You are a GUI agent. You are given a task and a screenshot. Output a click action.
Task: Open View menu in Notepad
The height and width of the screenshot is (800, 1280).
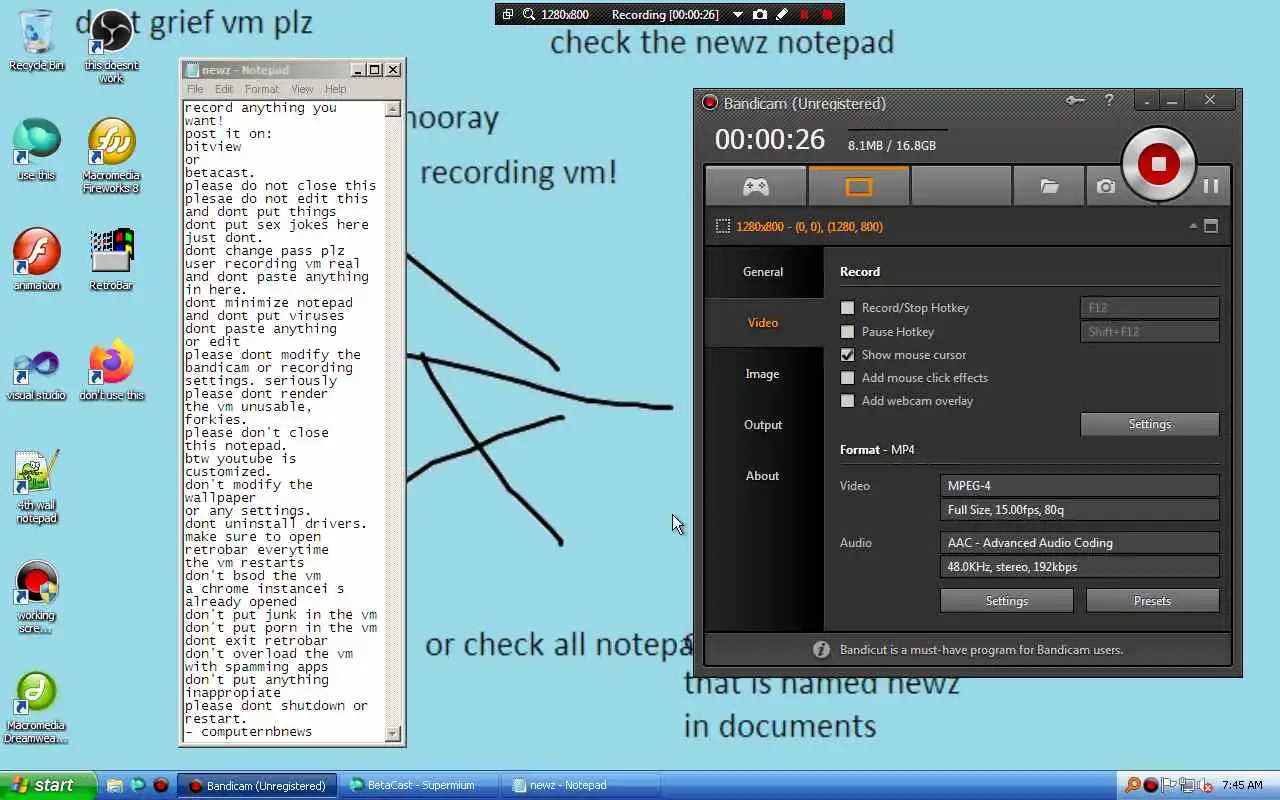click(302, 89)
